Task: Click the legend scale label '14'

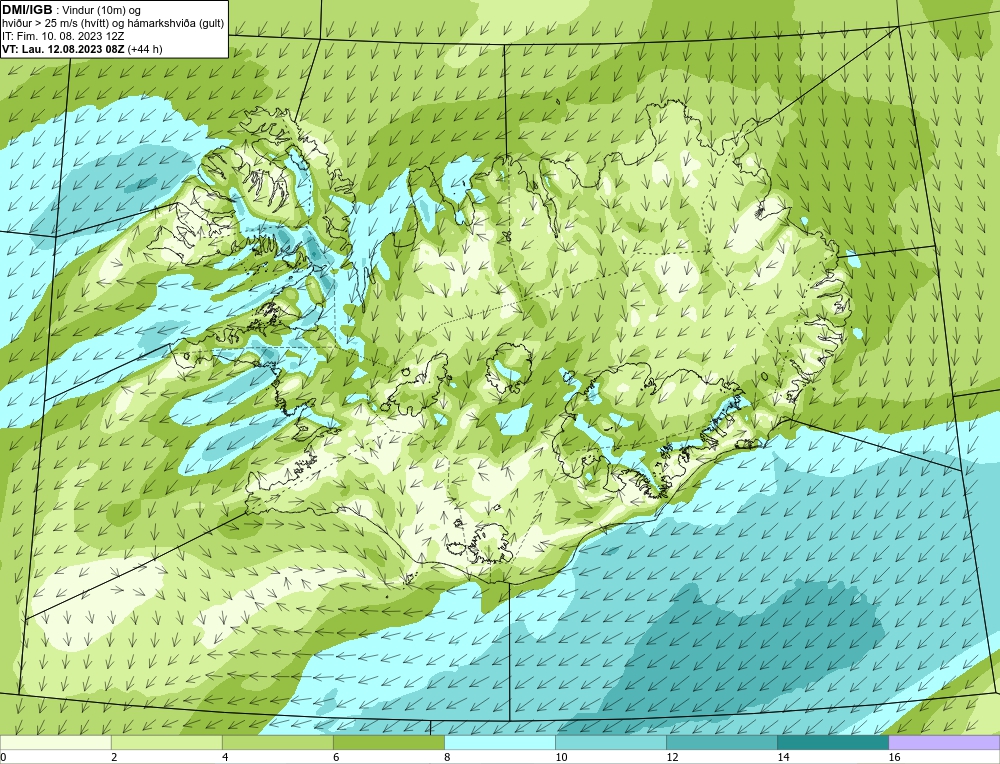Action: point(783,757)
